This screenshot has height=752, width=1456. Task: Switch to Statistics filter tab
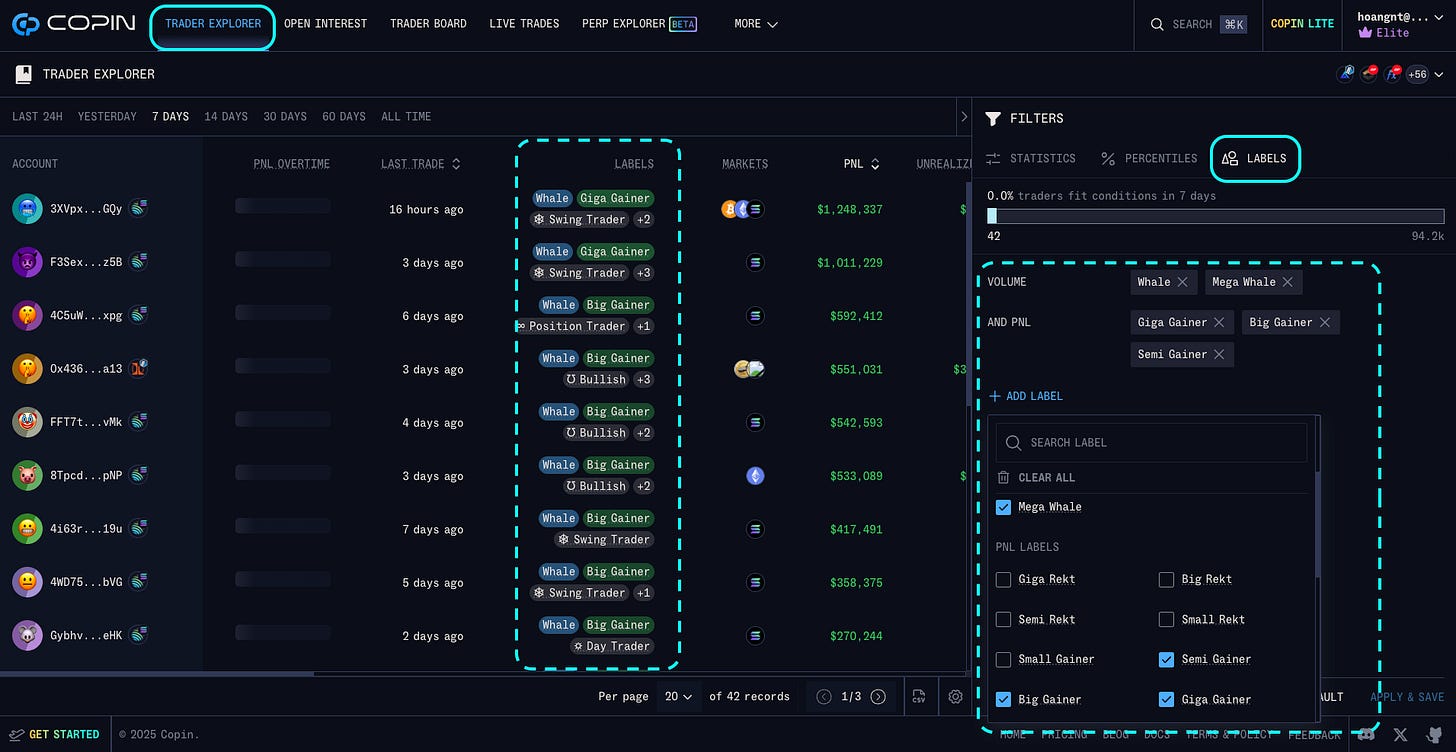pyautogui.click(x=1031, y=158)
